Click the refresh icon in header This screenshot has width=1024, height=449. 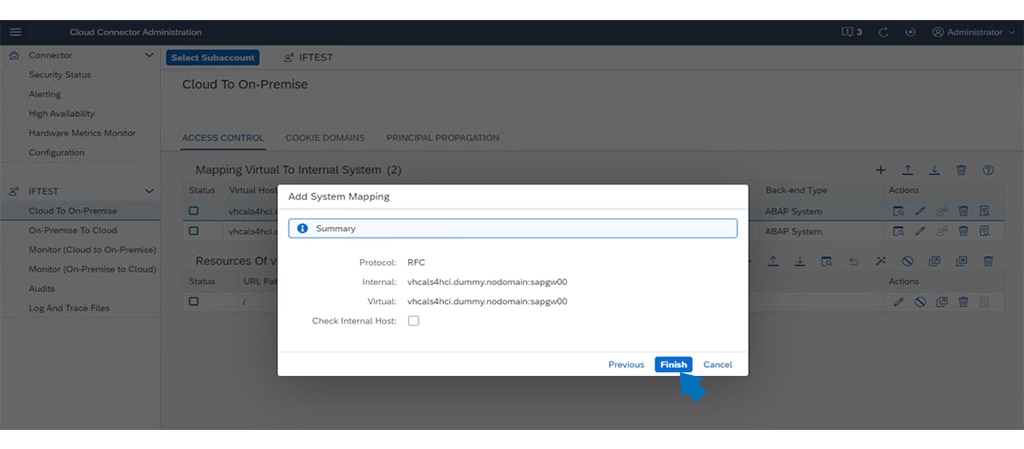point(884,32)
